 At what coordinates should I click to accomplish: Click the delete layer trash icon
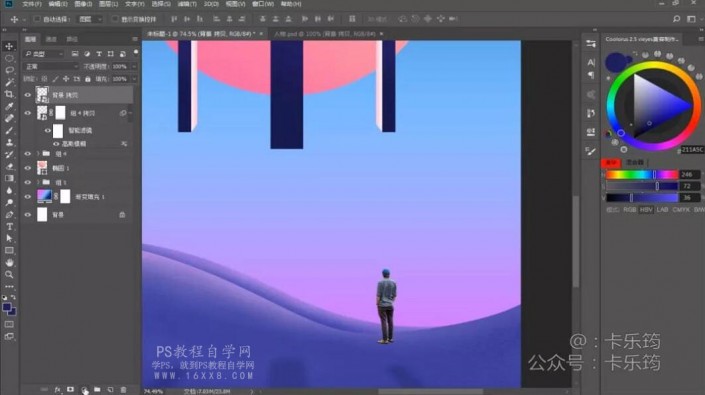click(x=124, y=390)
